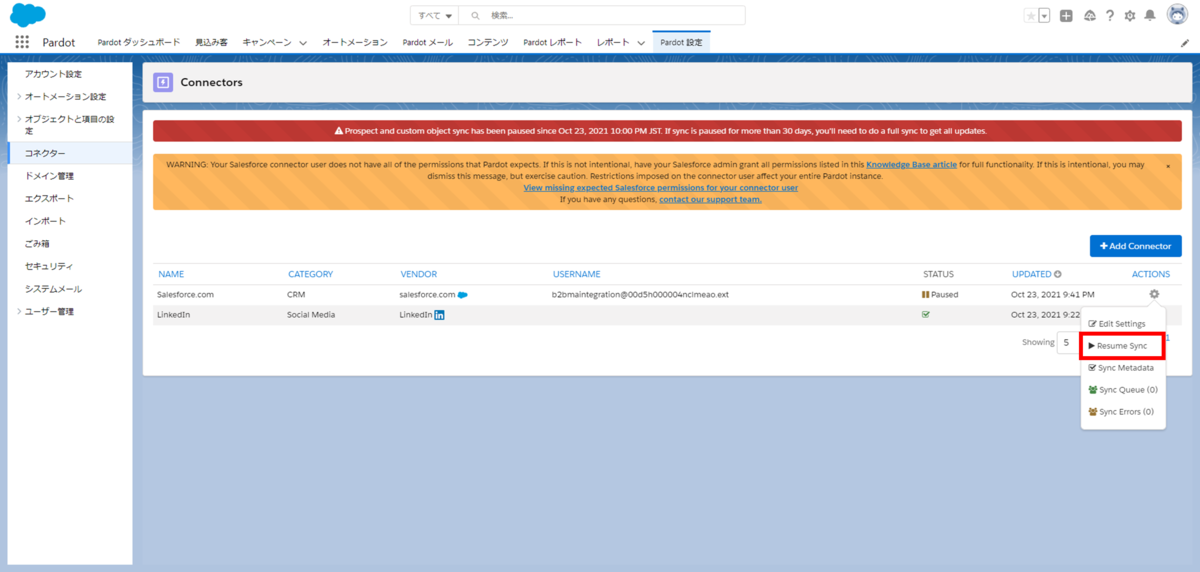Open the Knowledge Base article link
The height and width of the screenshot is (572, 1200).
click(911, 164)
